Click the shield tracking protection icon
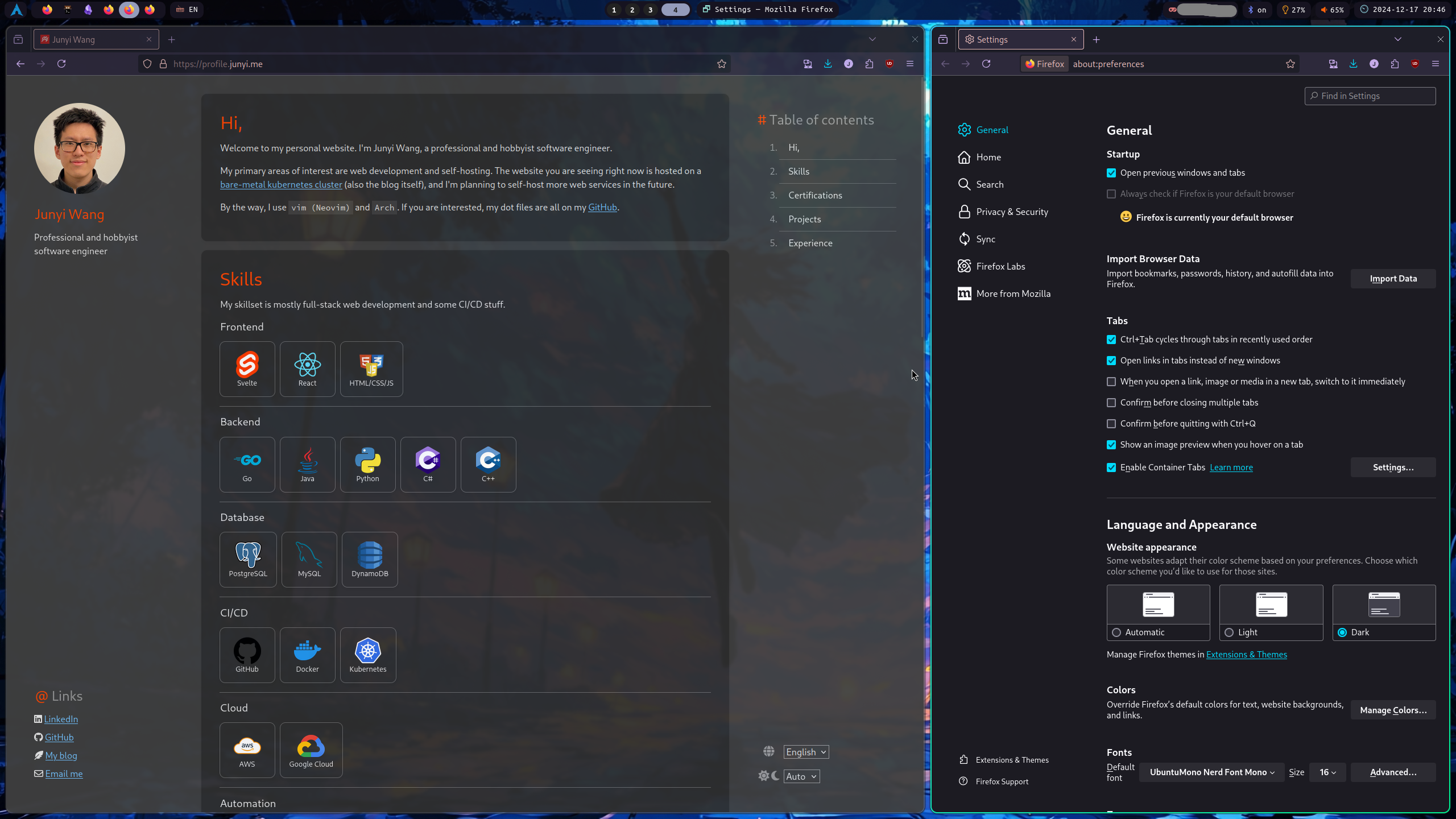 pyautogui.click(x=147, y=64)
